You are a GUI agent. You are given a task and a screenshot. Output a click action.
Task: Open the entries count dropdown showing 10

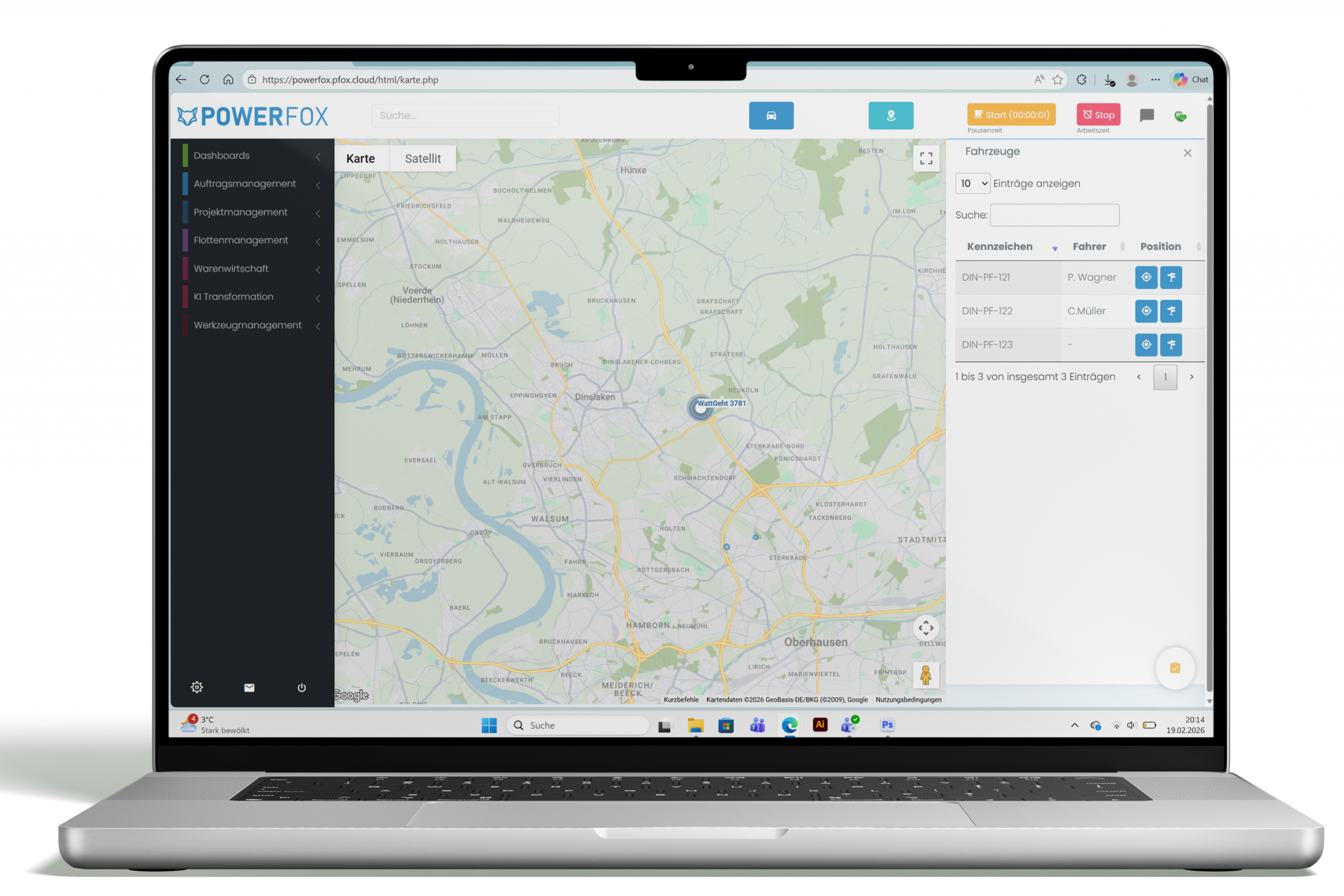point(972,183)
